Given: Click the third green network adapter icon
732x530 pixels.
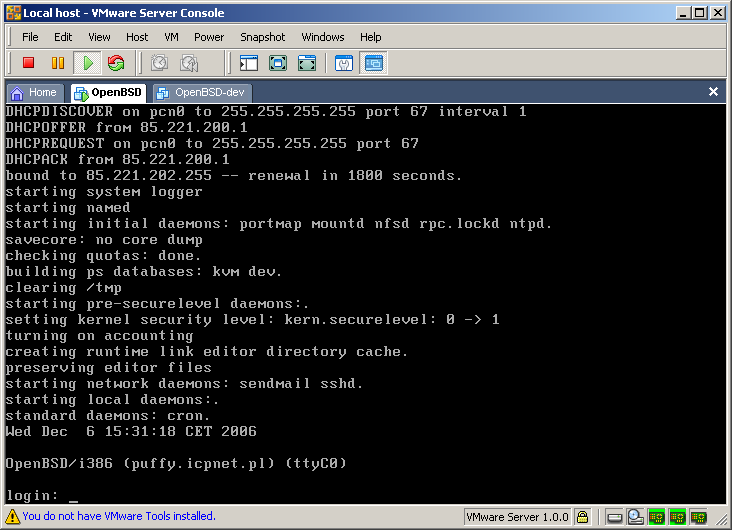Looking at the screenshot, I should click(x=698, y=517).
